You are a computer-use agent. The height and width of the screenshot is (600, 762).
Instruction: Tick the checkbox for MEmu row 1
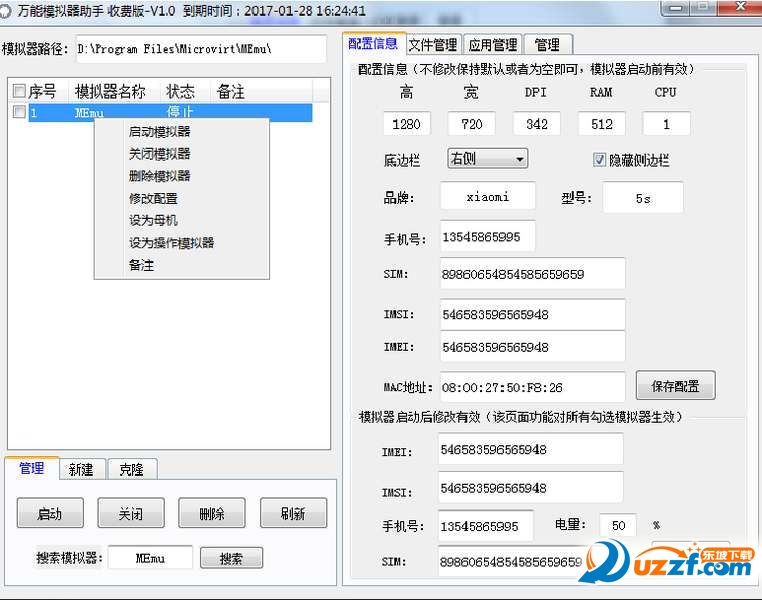coord(19,113)
